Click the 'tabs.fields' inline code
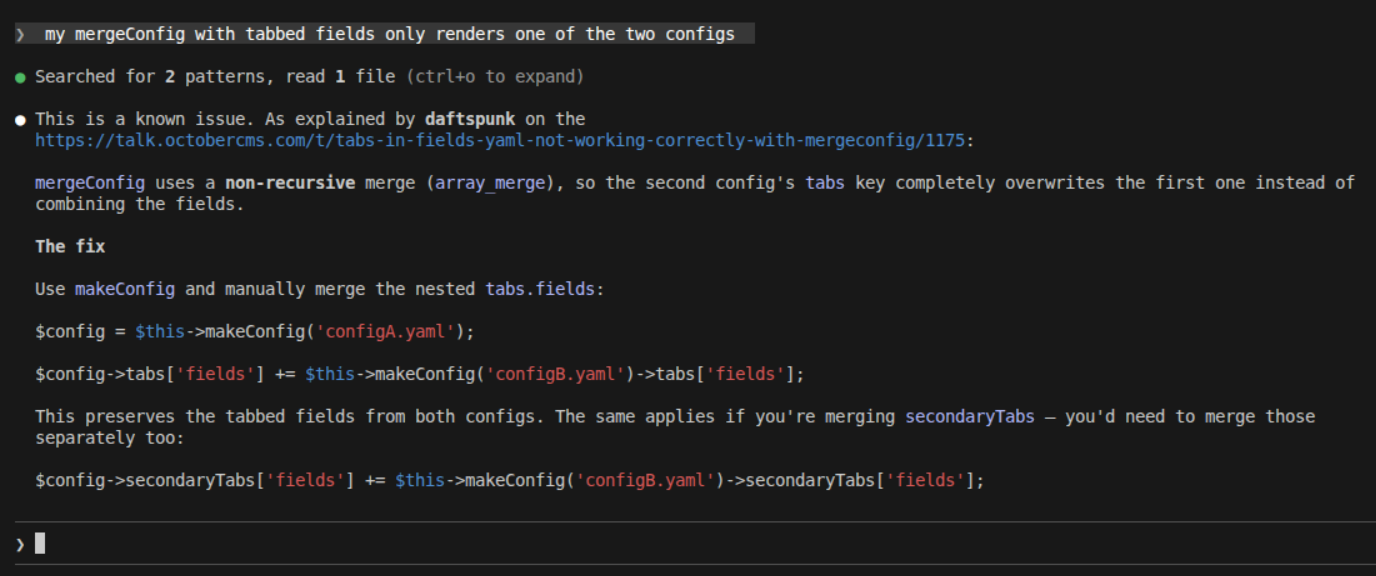The image size is (1376, 576). click(540, 289)
